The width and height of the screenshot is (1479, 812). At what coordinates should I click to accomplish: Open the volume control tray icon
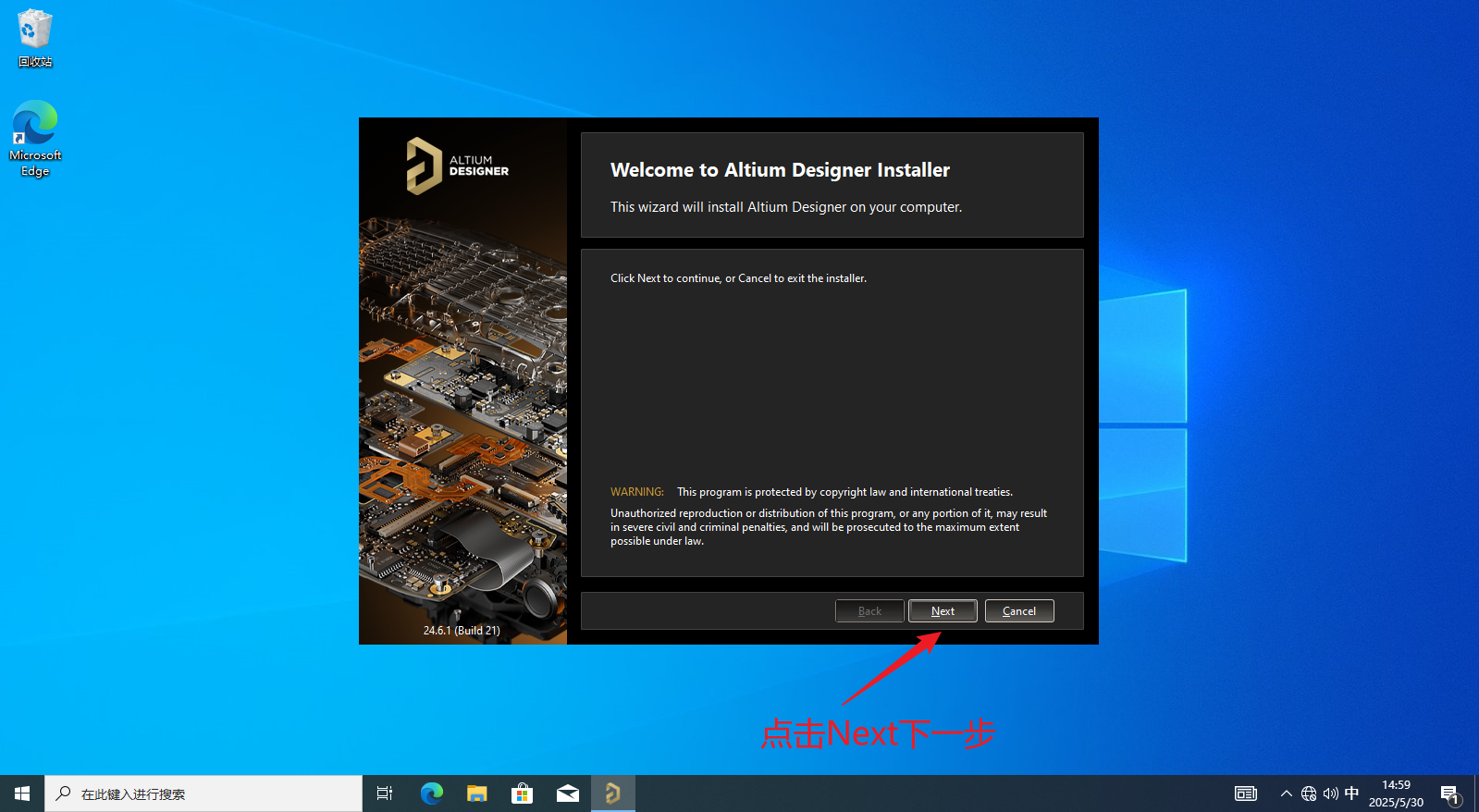pos(1331,794)
